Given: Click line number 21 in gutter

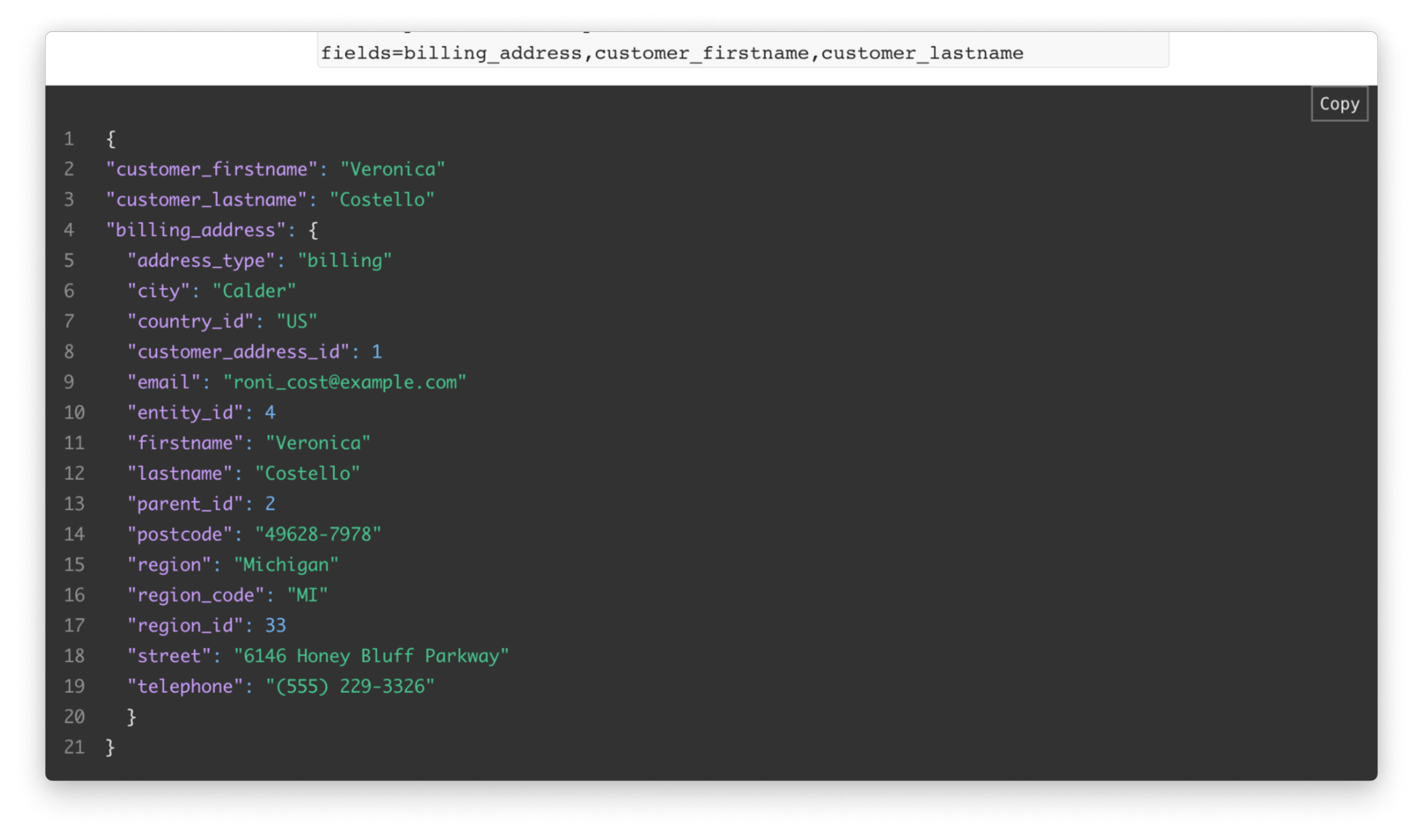Looking at the screenshot, I should coord(74,748).
